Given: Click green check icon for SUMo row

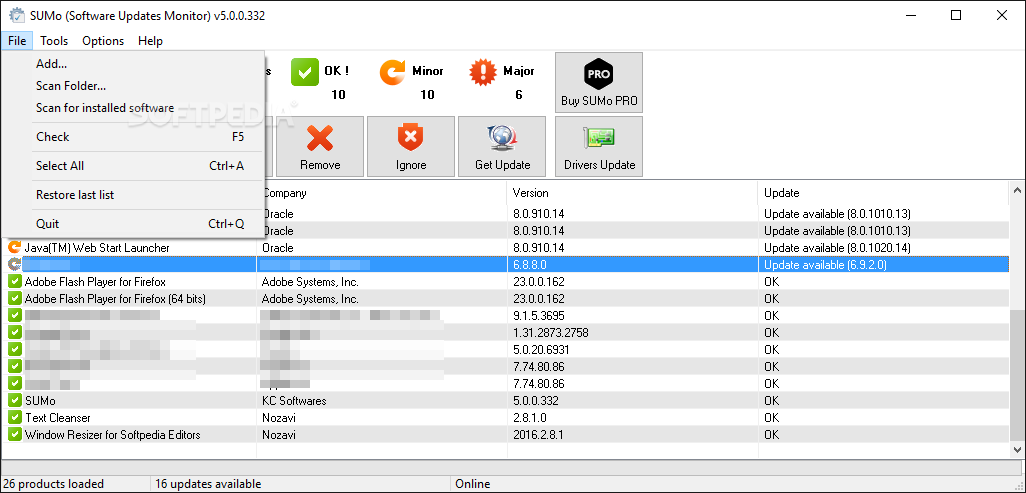Looking at the screenshot, I should [14, 400].
